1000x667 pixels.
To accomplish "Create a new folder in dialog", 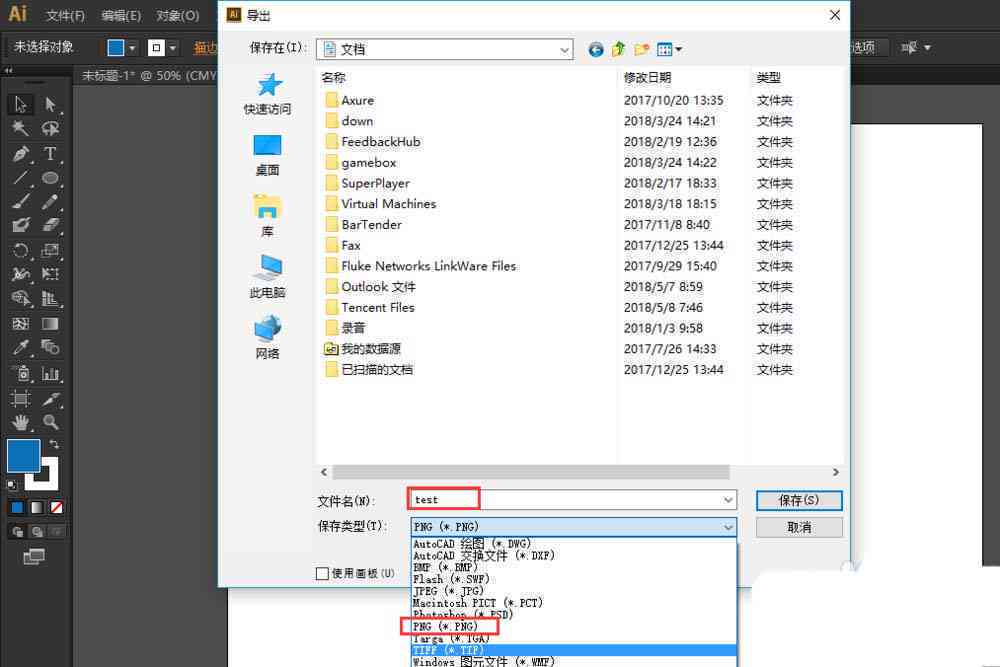I will 641,49.
